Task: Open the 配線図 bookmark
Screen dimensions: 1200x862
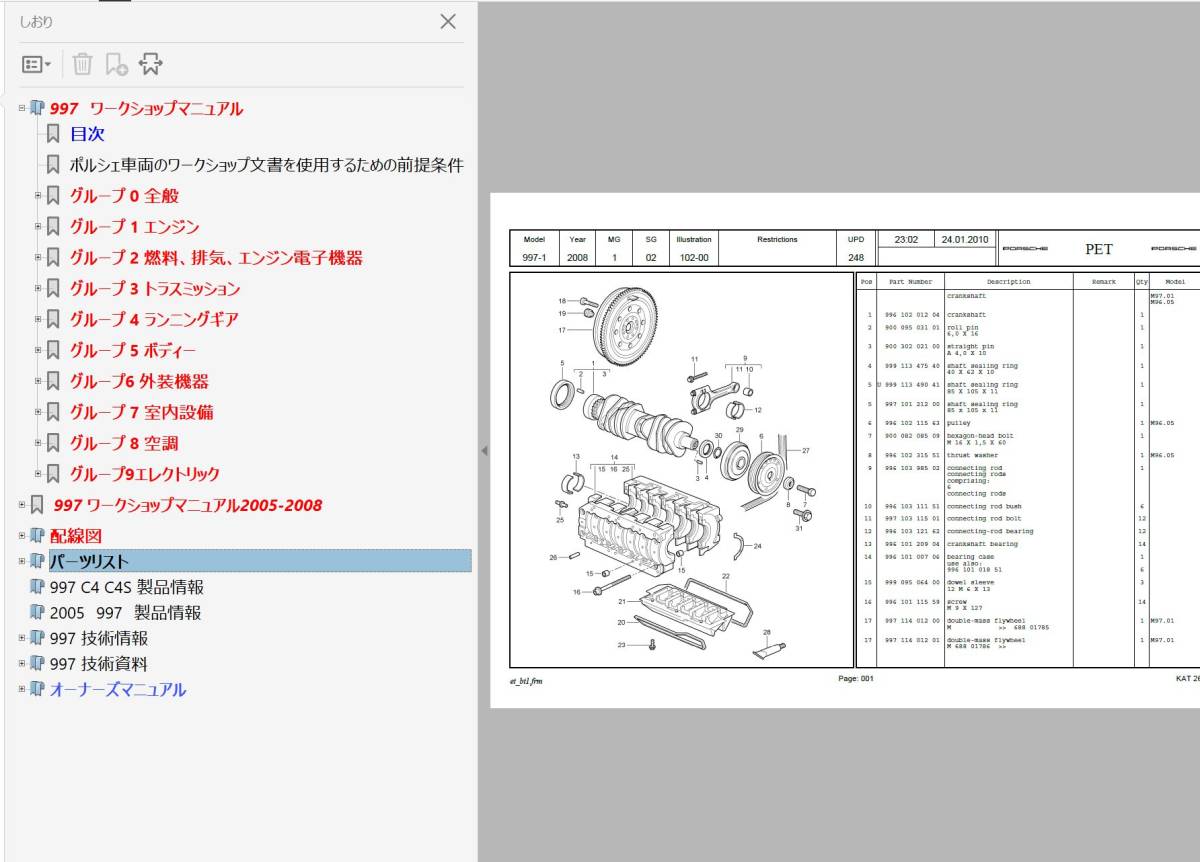Action: [x=75, y=536]
